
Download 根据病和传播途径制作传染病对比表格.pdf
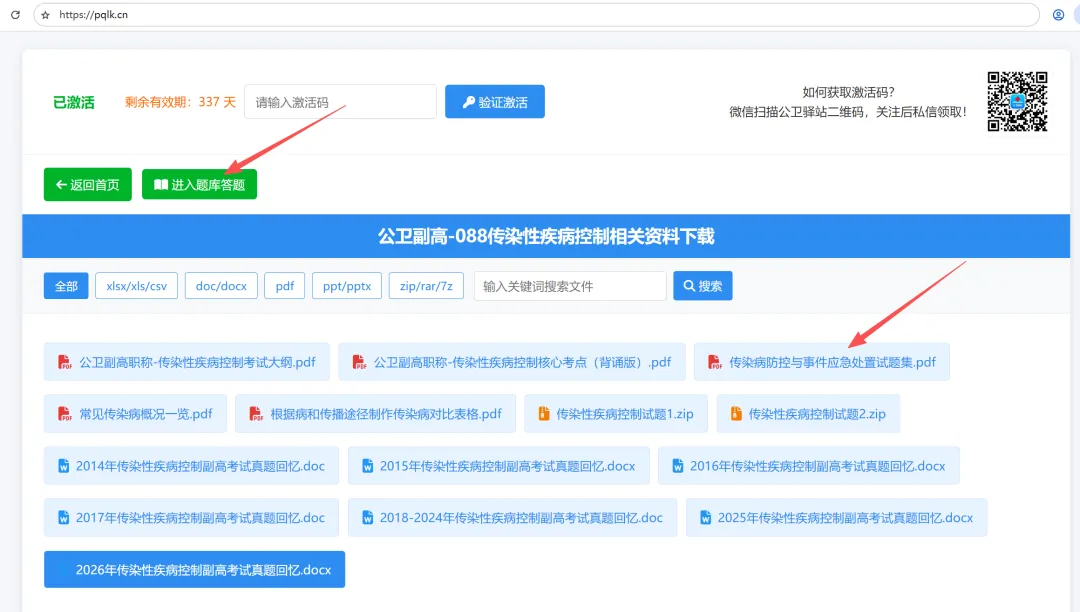375,414
